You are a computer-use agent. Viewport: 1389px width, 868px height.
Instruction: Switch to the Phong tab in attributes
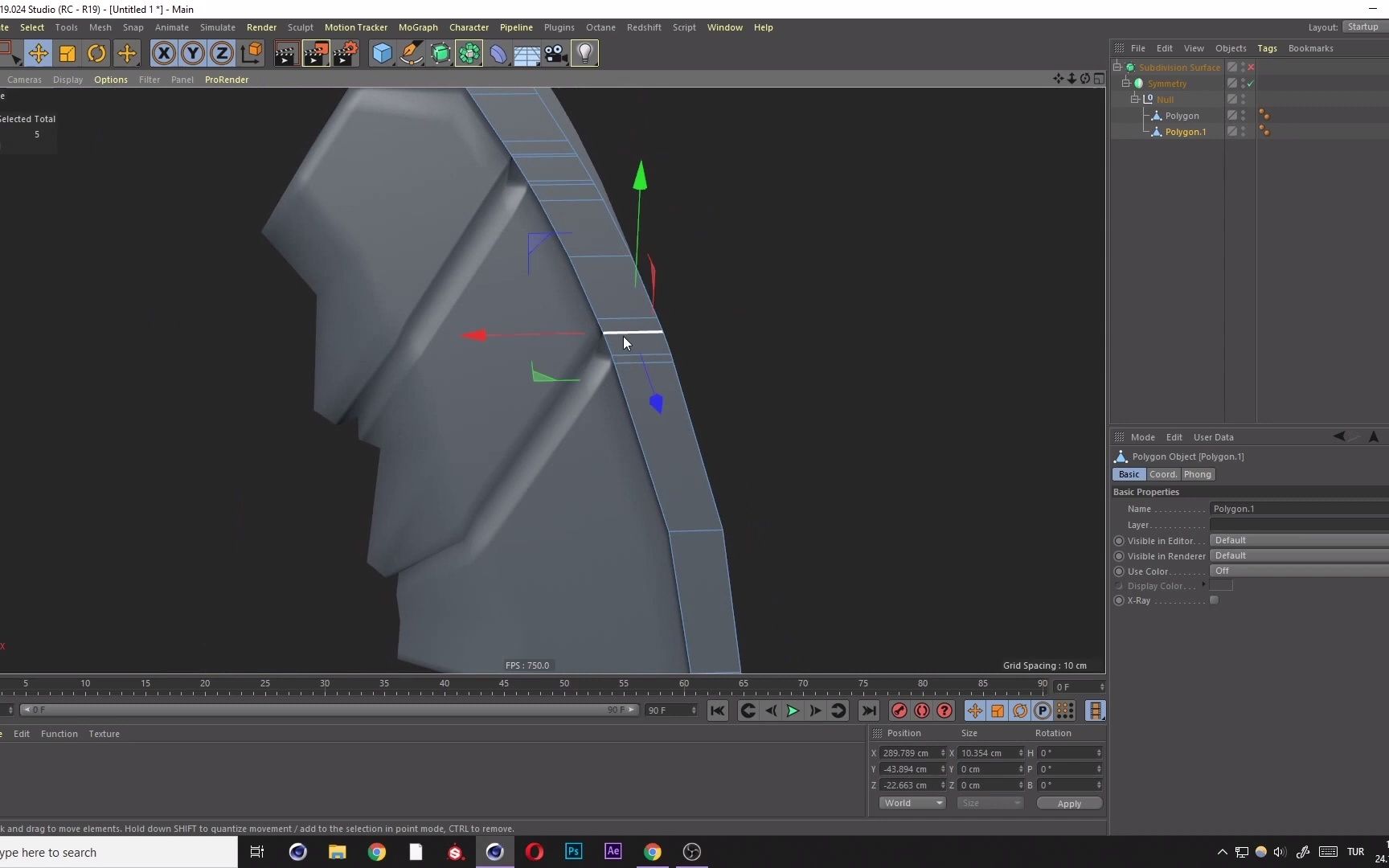click(x=1198, y=474)
